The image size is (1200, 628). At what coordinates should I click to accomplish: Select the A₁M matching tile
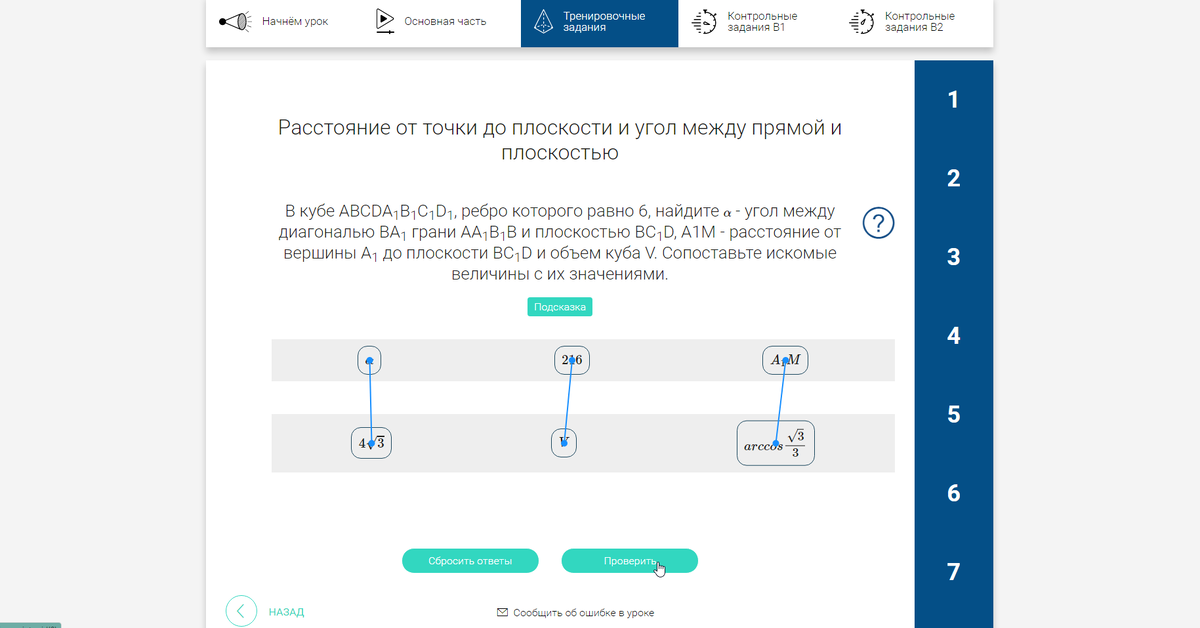[x=785, y=360]
